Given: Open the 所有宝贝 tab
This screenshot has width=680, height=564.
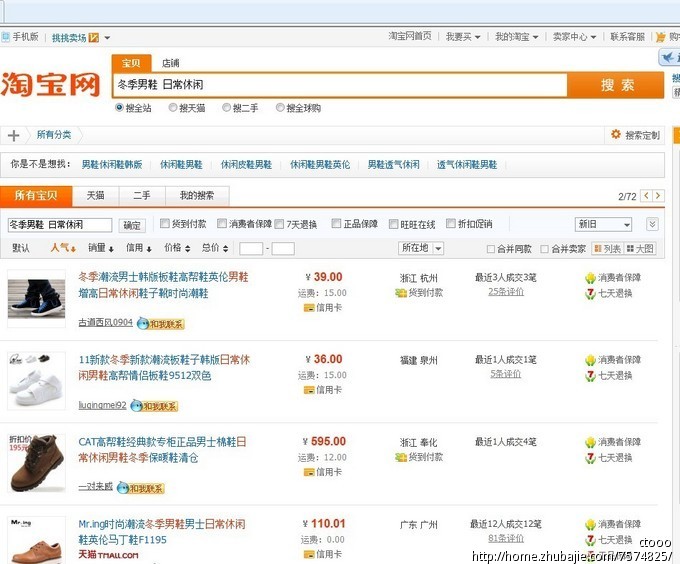Looking at the screenshot, I should (36, 196).
